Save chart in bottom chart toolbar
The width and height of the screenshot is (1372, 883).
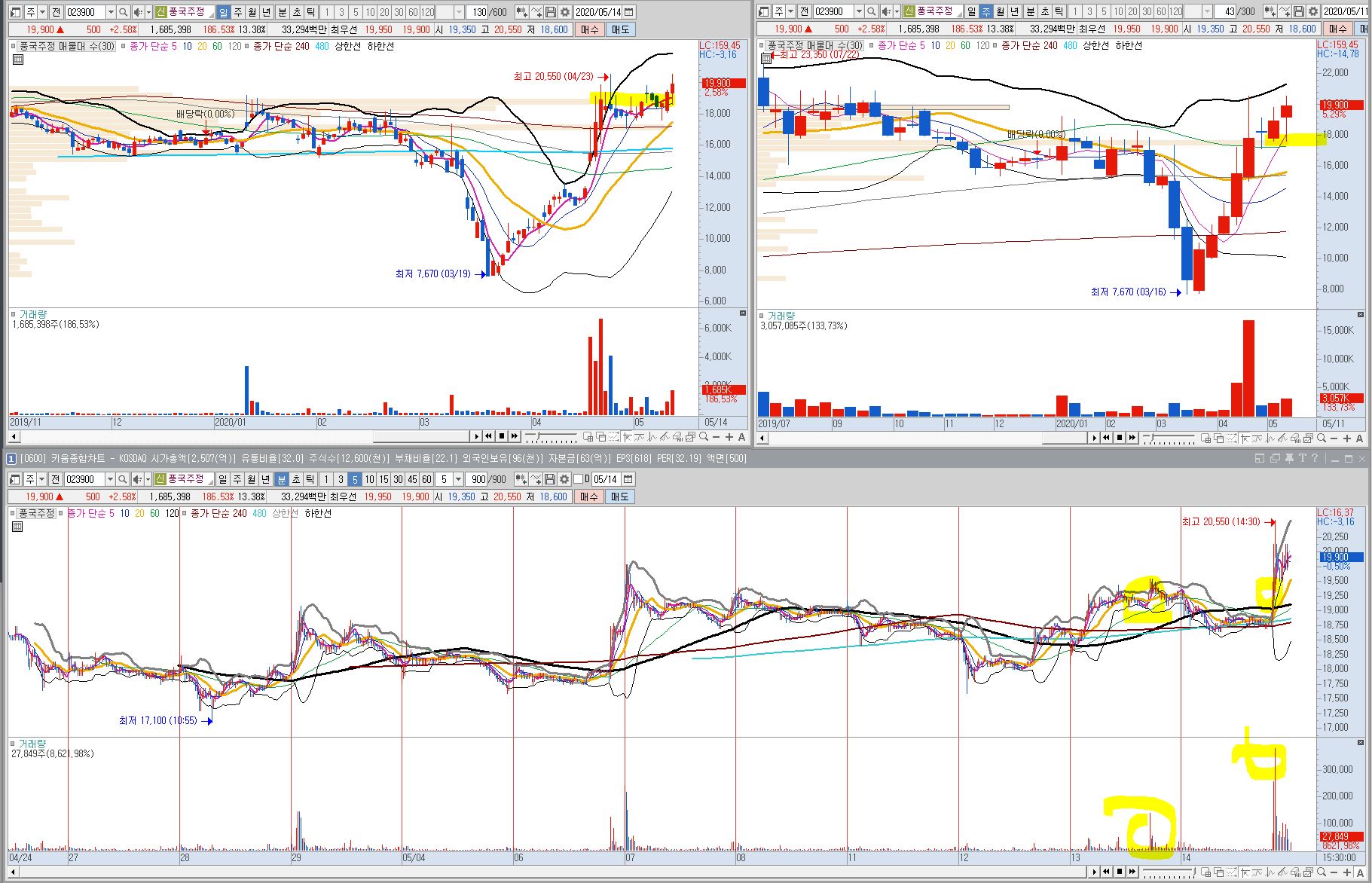pyautogui.click(x=550, y=479)
